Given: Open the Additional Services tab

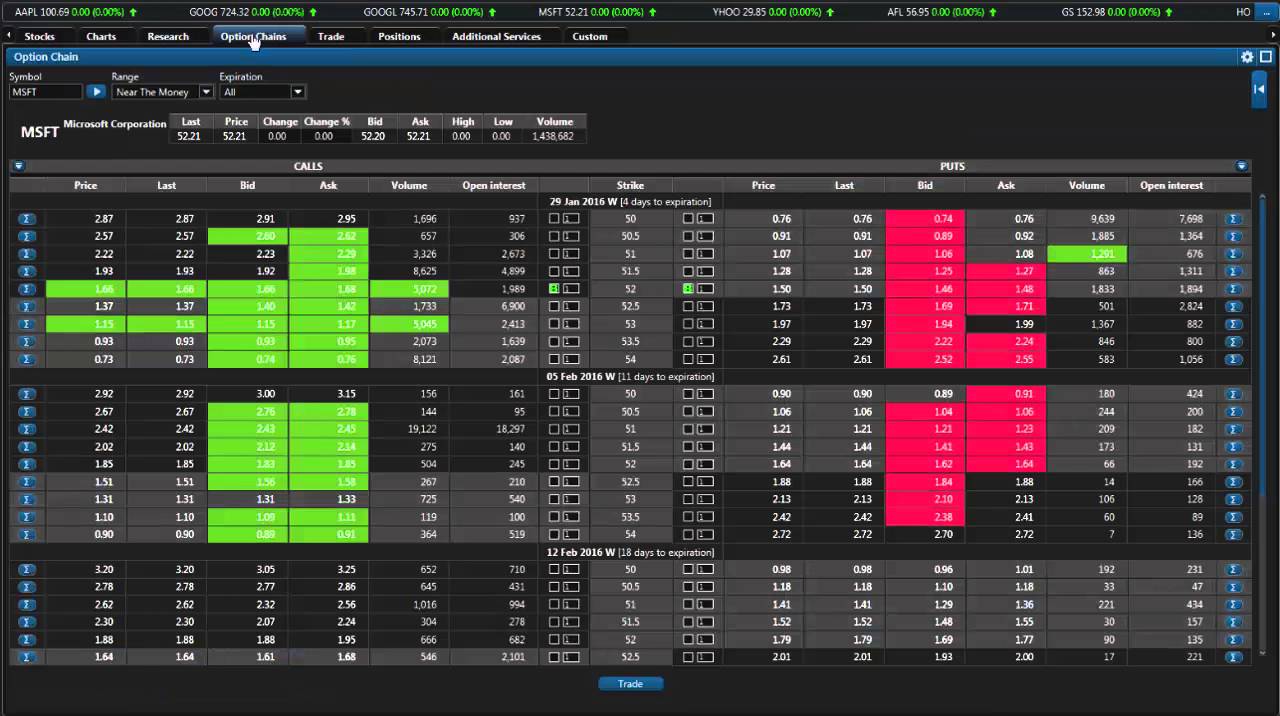Looking at the screenshot, I should 496,36.
